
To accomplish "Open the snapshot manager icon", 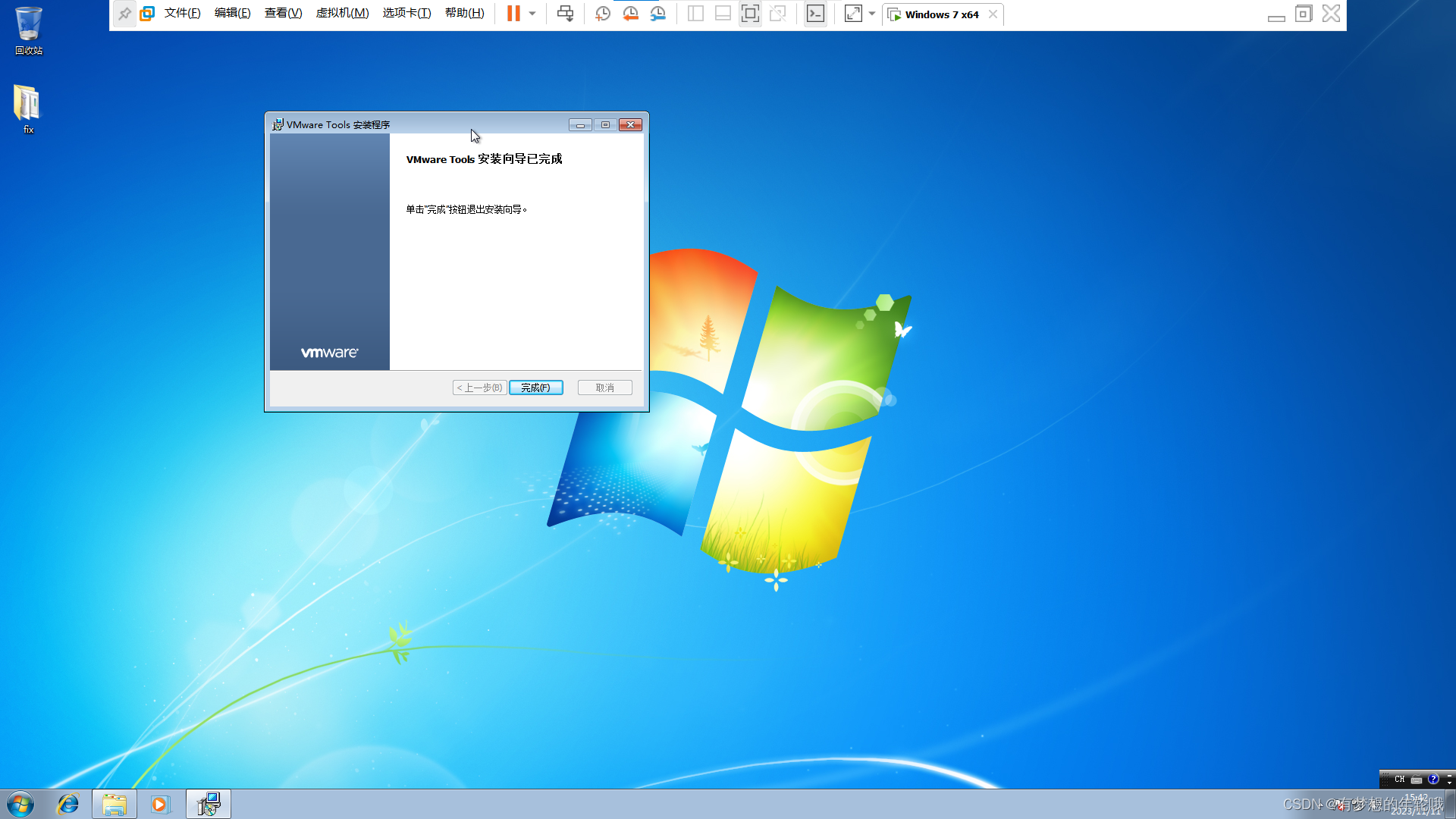I will click(657, 13).
